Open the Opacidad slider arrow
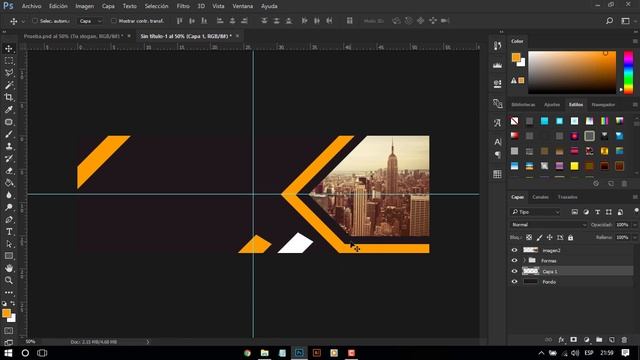640x360 pixels. 635,225
